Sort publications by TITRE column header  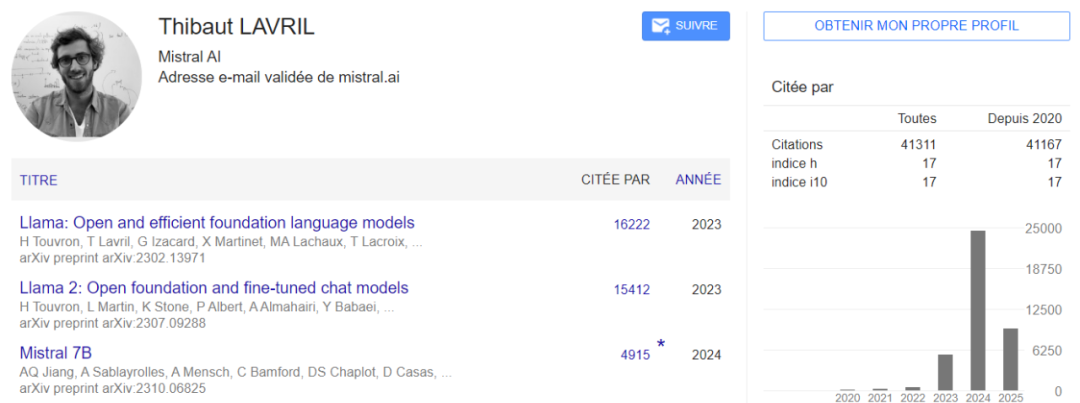pyautogui.click(x=38, y=180)
